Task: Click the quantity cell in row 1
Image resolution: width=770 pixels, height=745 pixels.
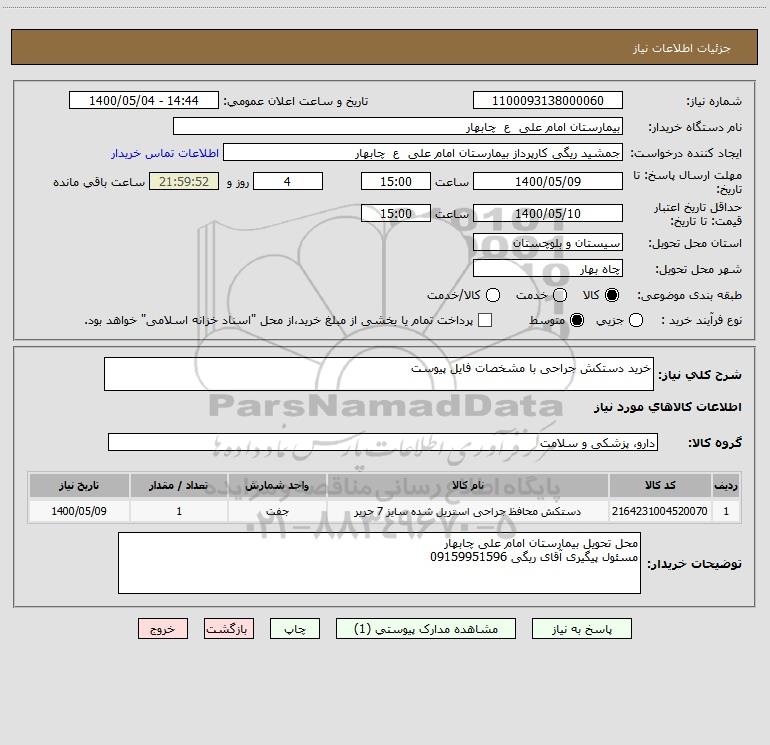Action: [179, 511]
